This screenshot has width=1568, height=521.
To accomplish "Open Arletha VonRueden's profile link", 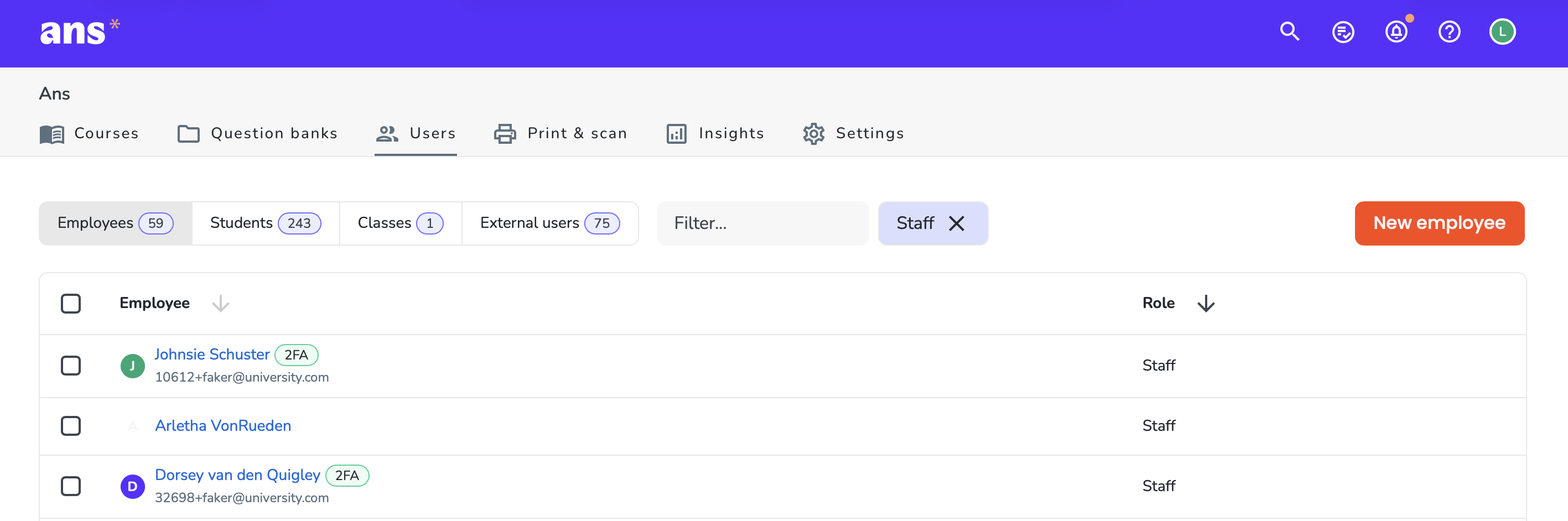I will [223, 425].
